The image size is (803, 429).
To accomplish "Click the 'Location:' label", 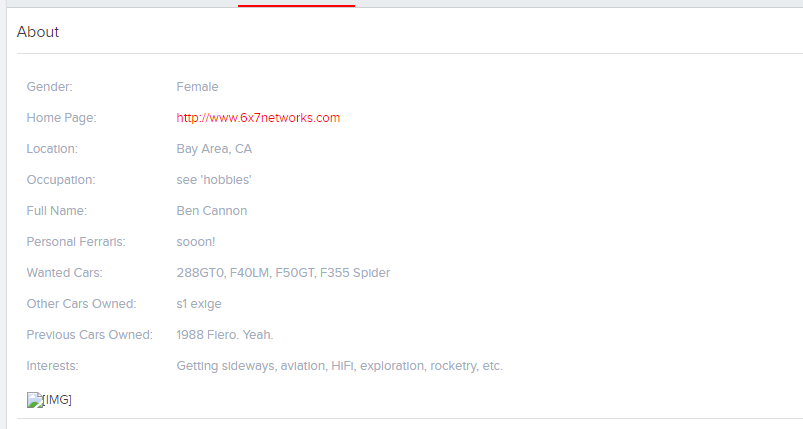I will [x=52, y=149].
